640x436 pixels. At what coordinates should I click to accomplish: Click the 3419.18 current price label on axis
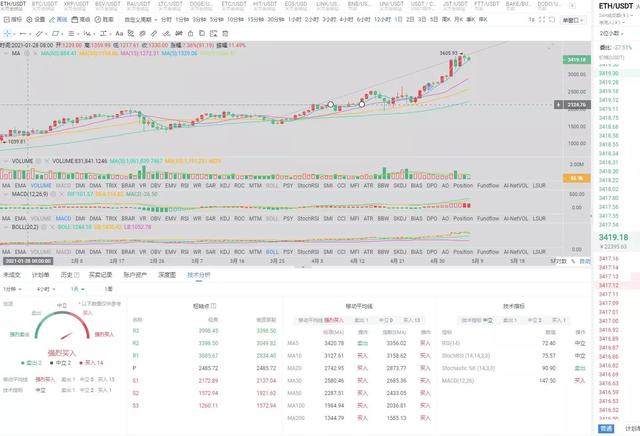click(x=576, y=59)
